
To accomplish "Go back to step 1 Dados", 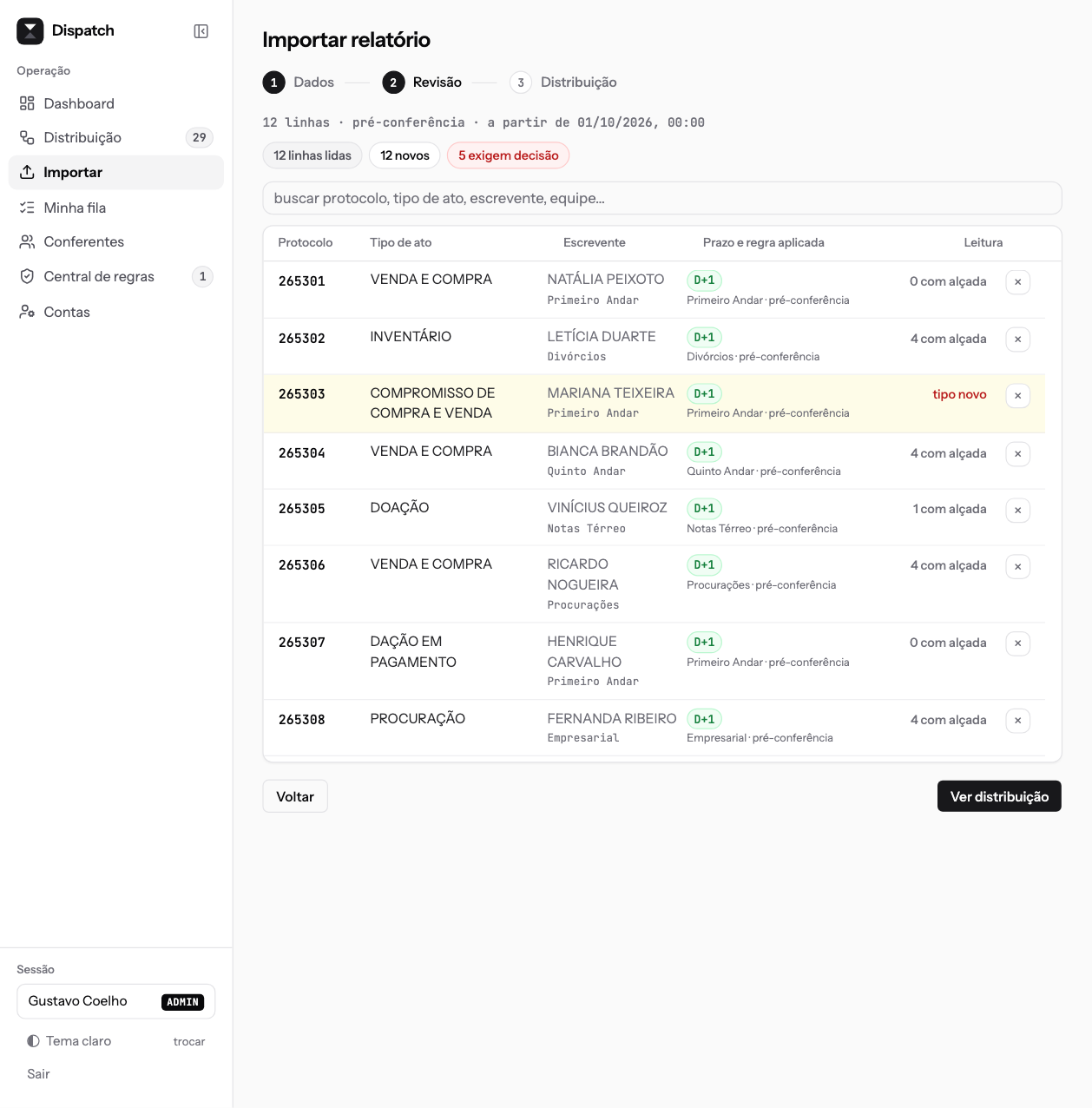I will pos(299,82).
